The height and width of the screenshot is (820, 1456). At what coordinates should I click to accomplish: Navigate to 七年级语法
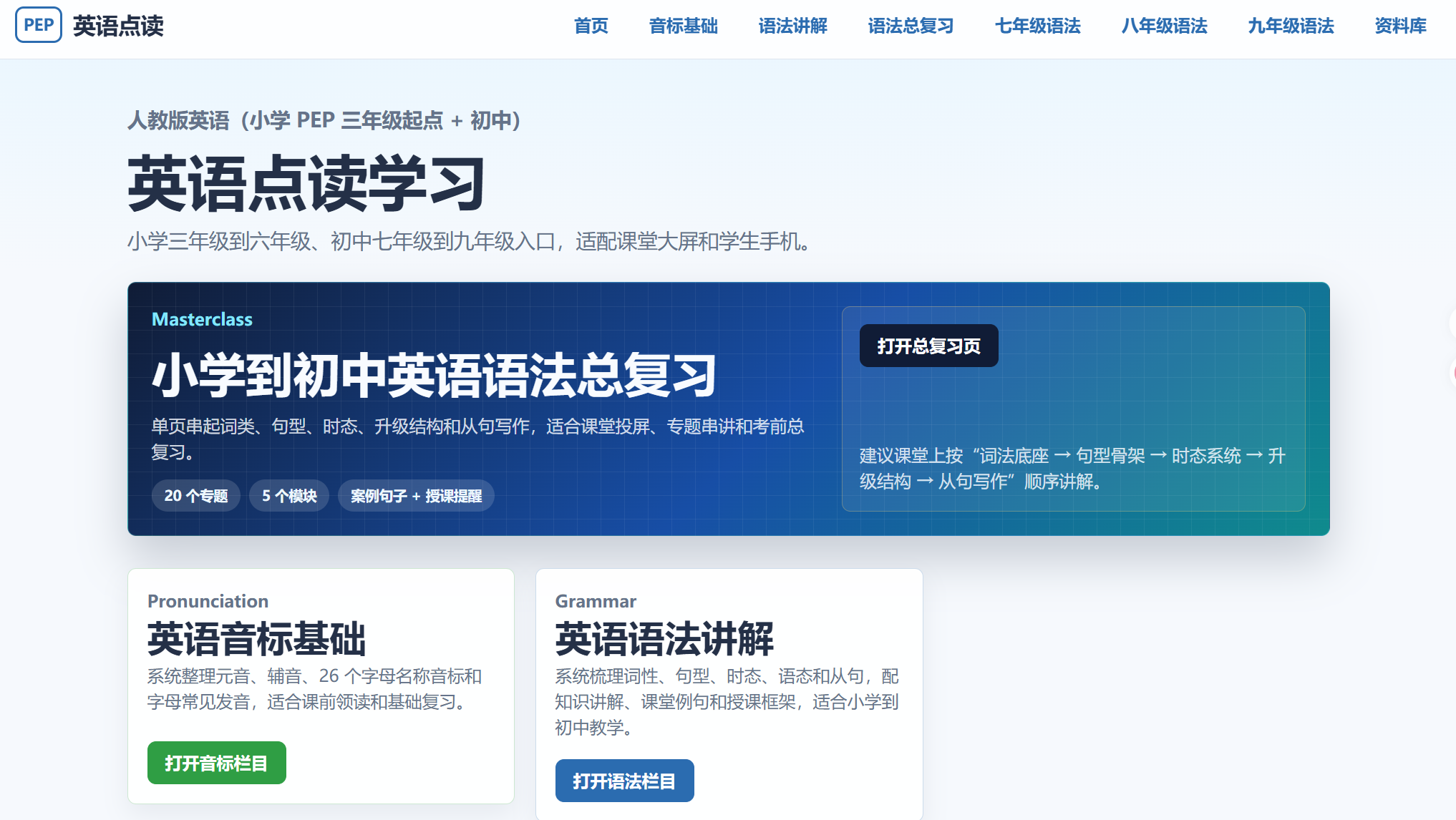(1038, 26)
